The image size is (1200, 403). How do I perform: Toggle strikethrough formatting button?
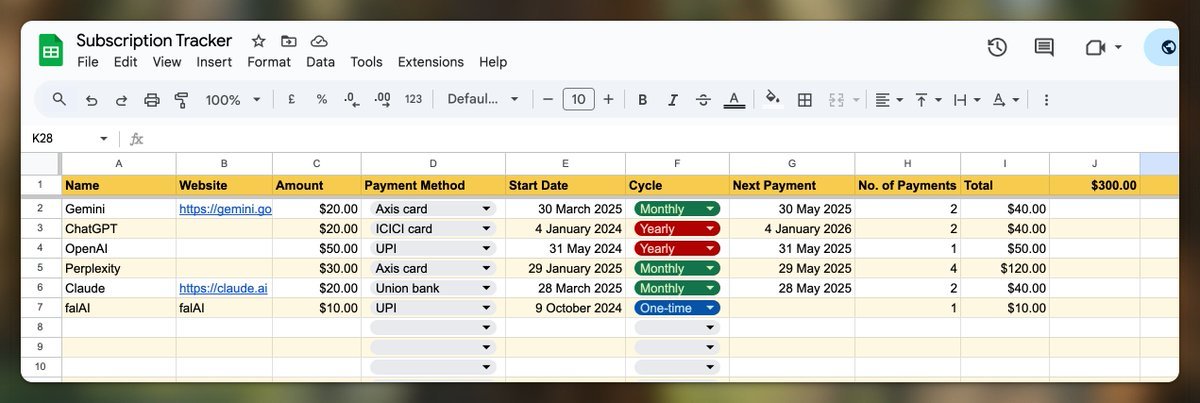[x=703, y=100]
